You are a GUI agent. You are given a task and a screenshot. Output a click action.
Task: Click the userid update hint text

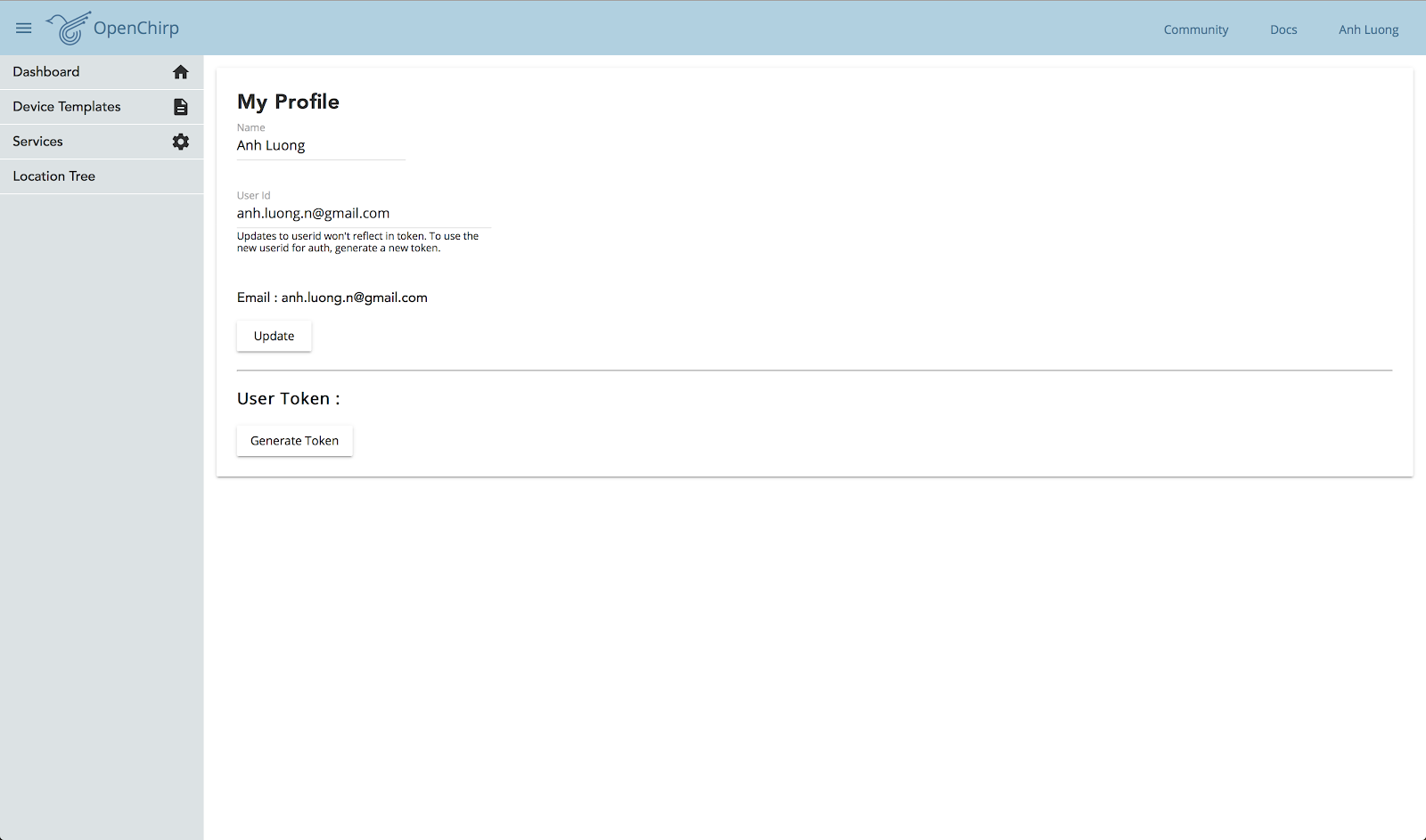tap(357, 242)
